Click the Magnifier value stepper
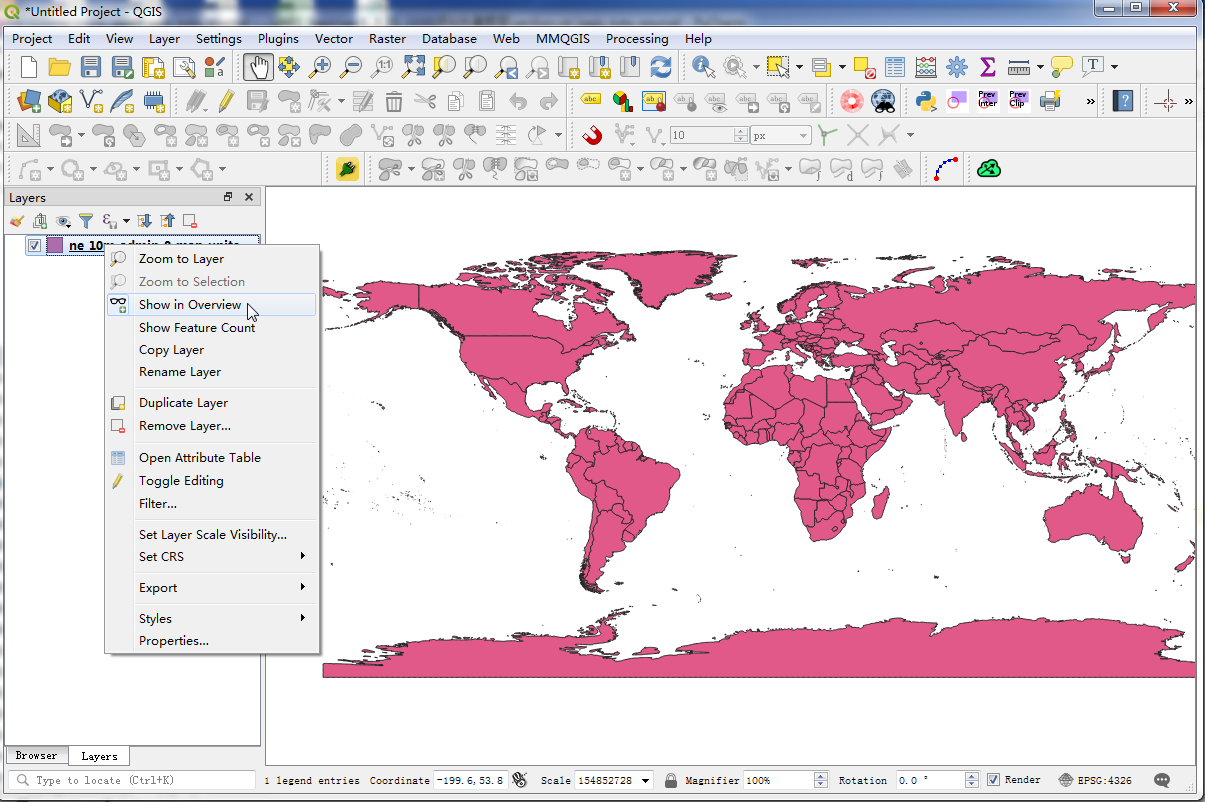Image resolution: width=1205 pixels, height=802 pixels. point(821,780)
